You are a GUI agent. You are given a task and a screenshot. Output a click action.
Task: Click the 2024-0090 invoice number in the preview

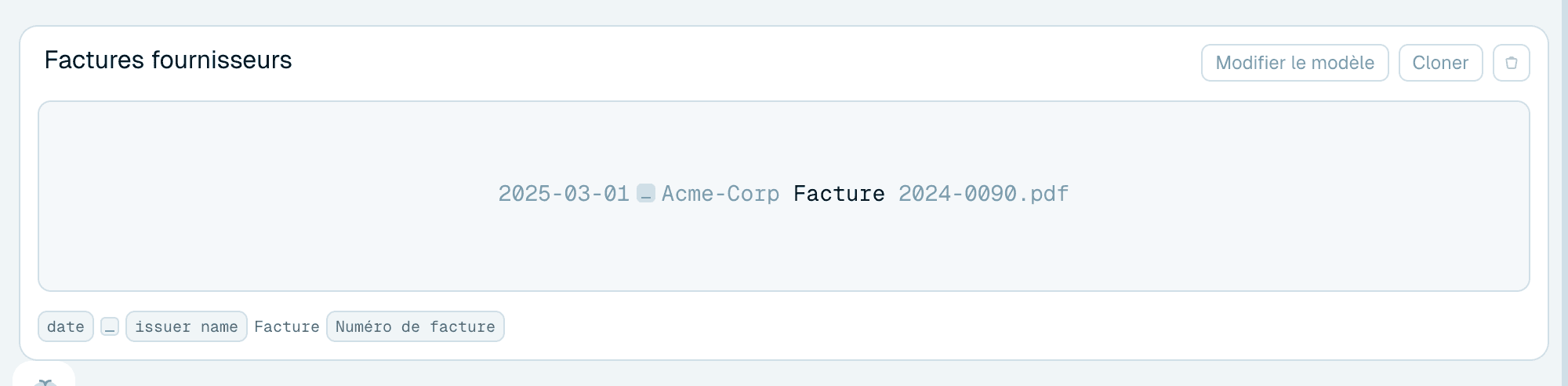coord(957,193)
